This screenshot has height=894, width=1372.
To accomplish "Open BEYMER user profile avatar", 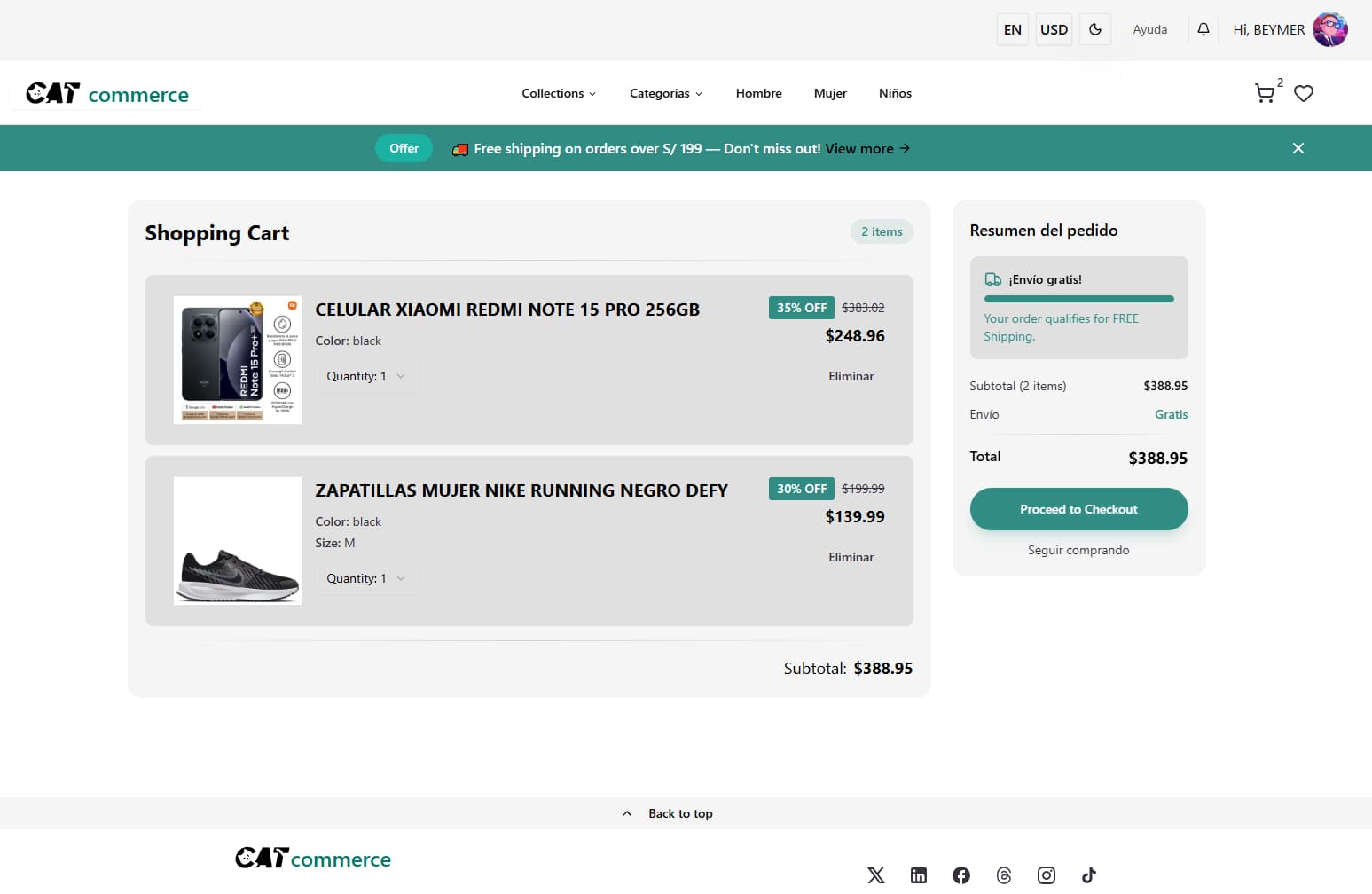I will tap(1329, 29).
